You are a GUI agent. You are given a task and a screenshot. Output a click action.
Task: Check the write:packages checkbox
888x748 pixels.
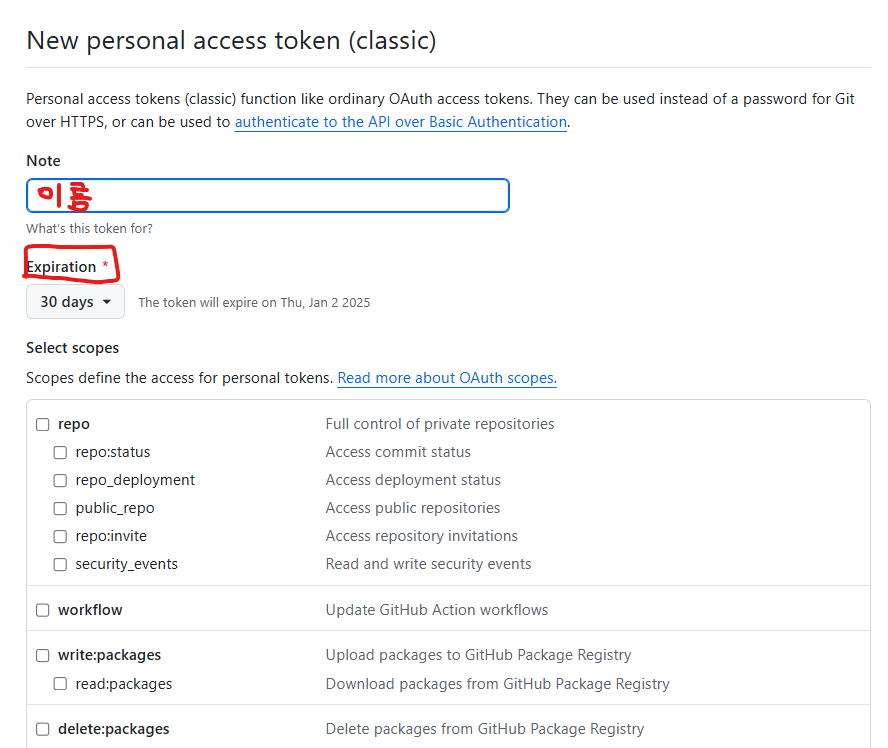(x=42, y=655)
